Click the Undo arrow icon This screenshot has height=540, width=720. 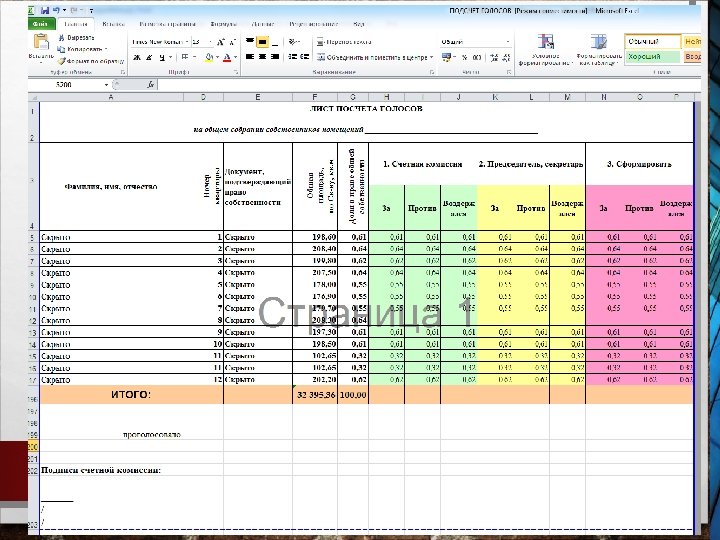[56, 10]
